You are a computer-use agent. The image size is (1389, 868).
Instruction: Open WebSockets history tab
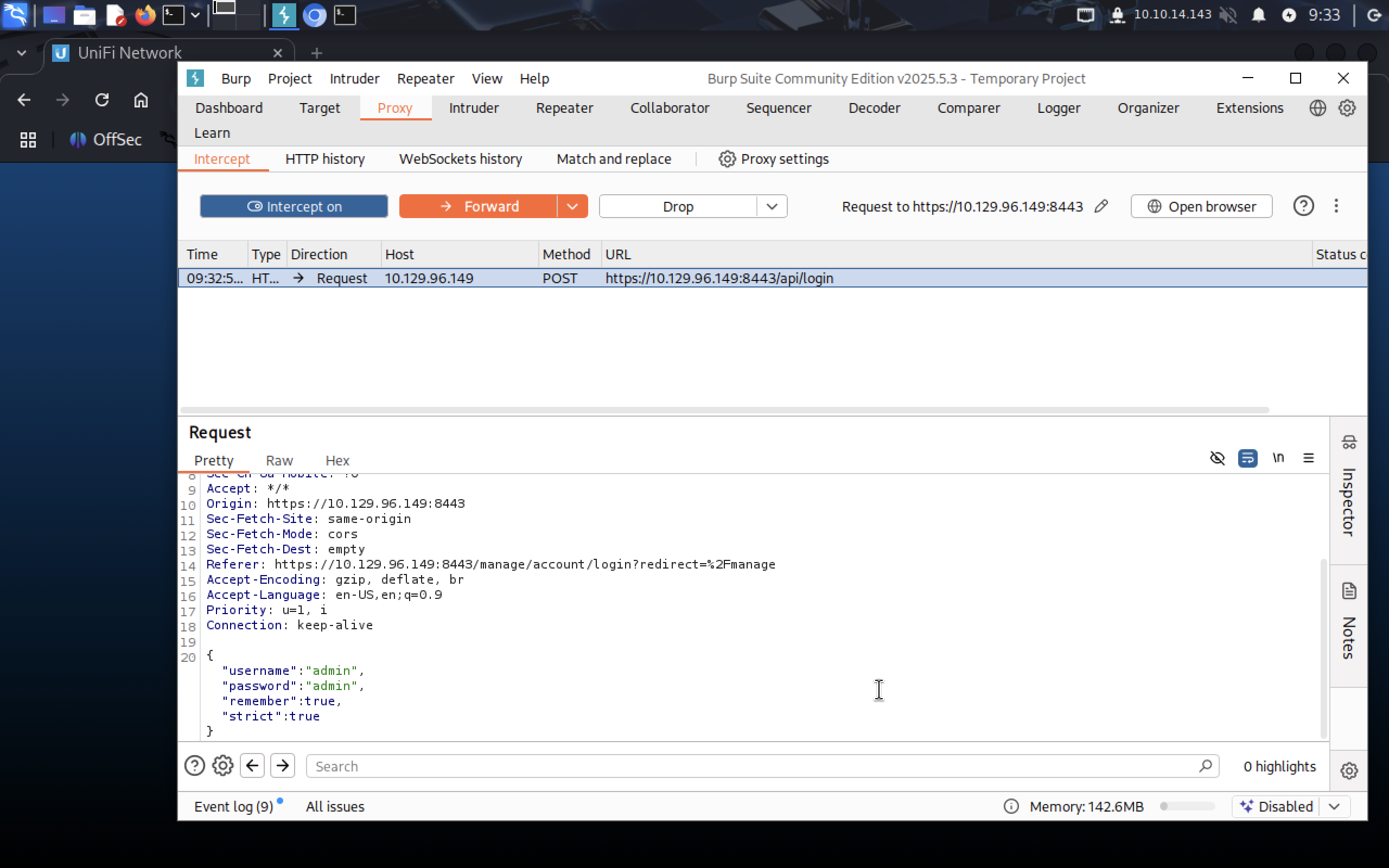(460, 159)
